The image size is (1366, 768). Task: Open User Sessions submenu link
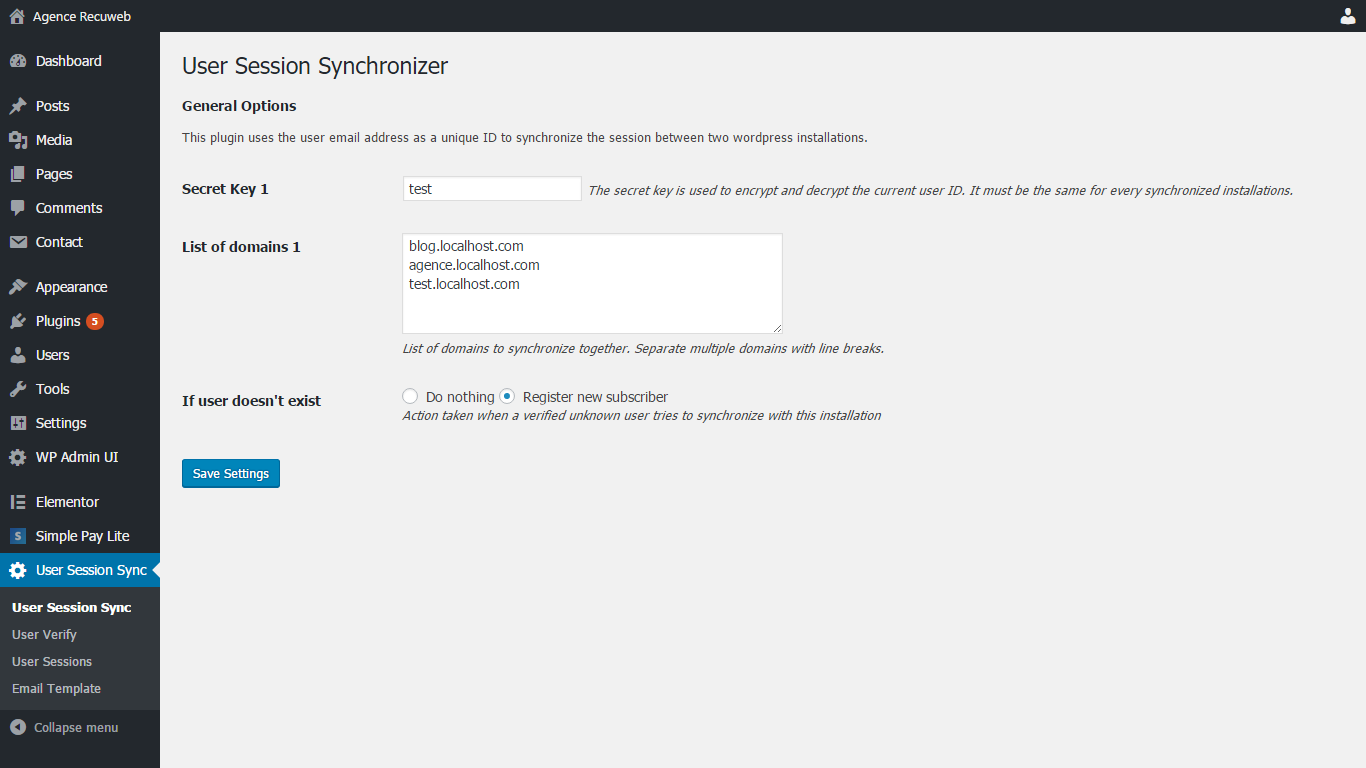tap(52, 661)
